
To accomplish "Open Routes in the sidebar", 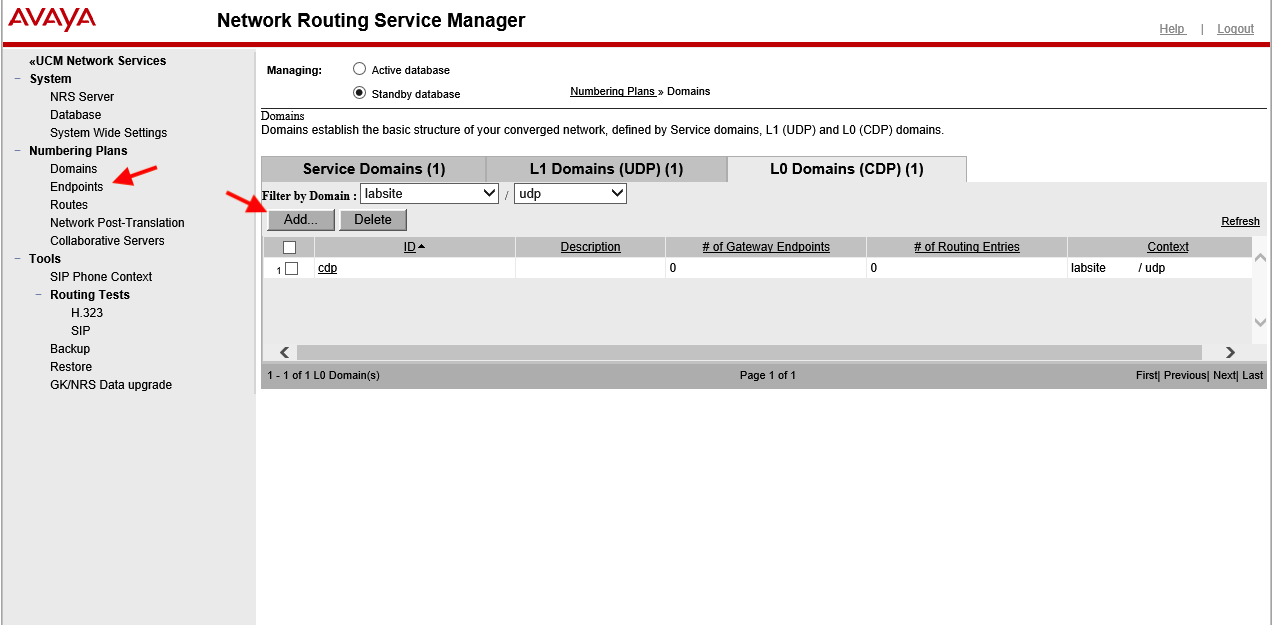I will click(x=69, y=205).
